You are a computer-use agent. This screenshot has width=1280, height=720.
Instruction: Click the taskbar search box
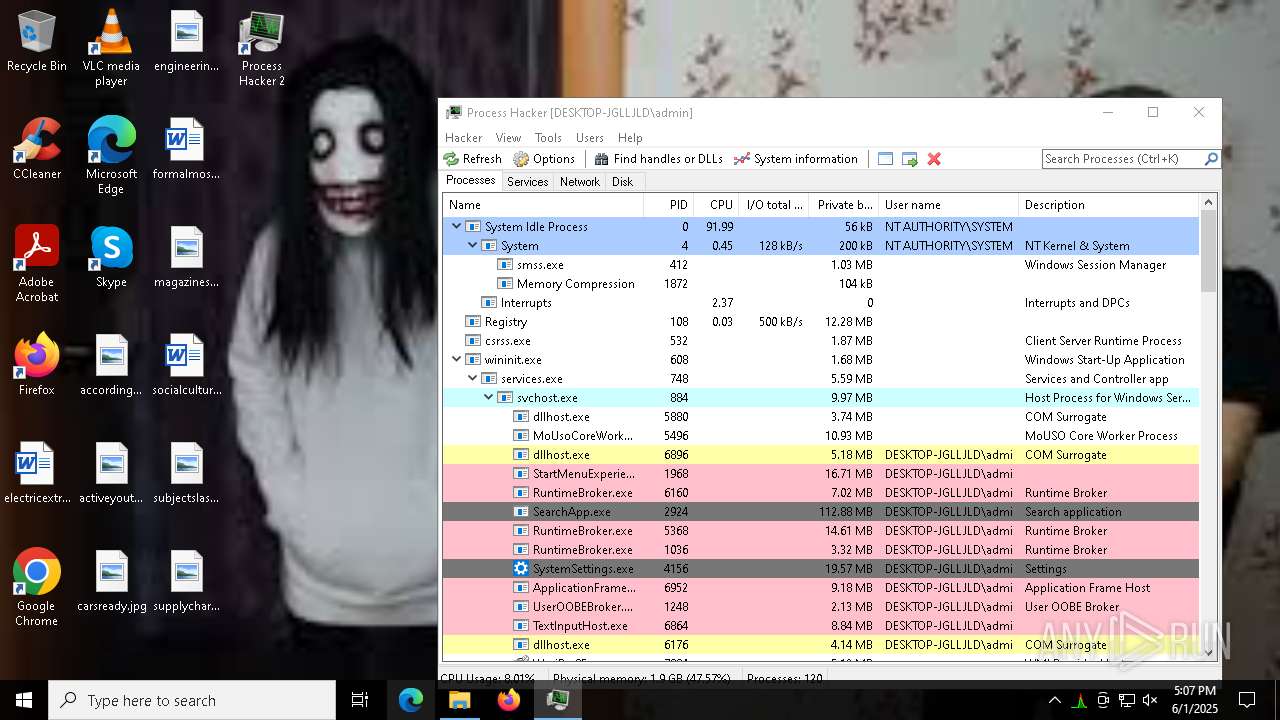[x=192, y=700]
